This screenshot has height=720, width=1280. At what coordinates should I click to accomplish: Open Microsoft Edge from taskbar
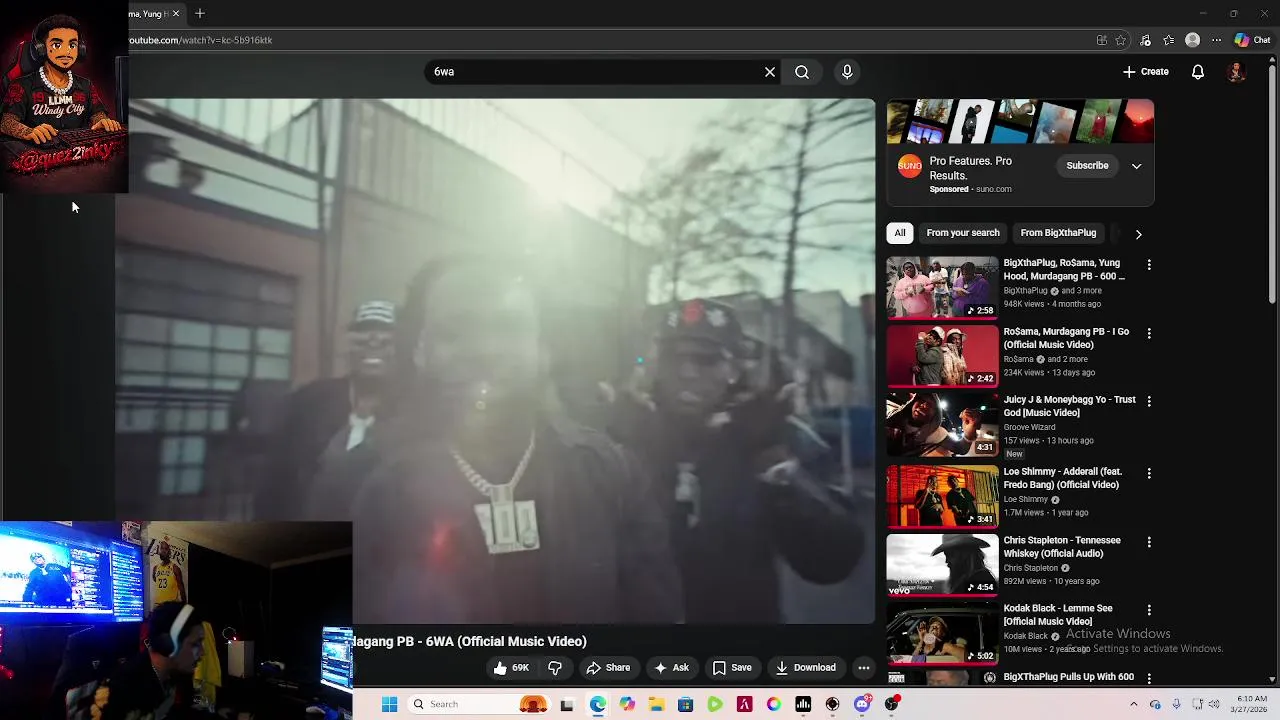[597, 704]
